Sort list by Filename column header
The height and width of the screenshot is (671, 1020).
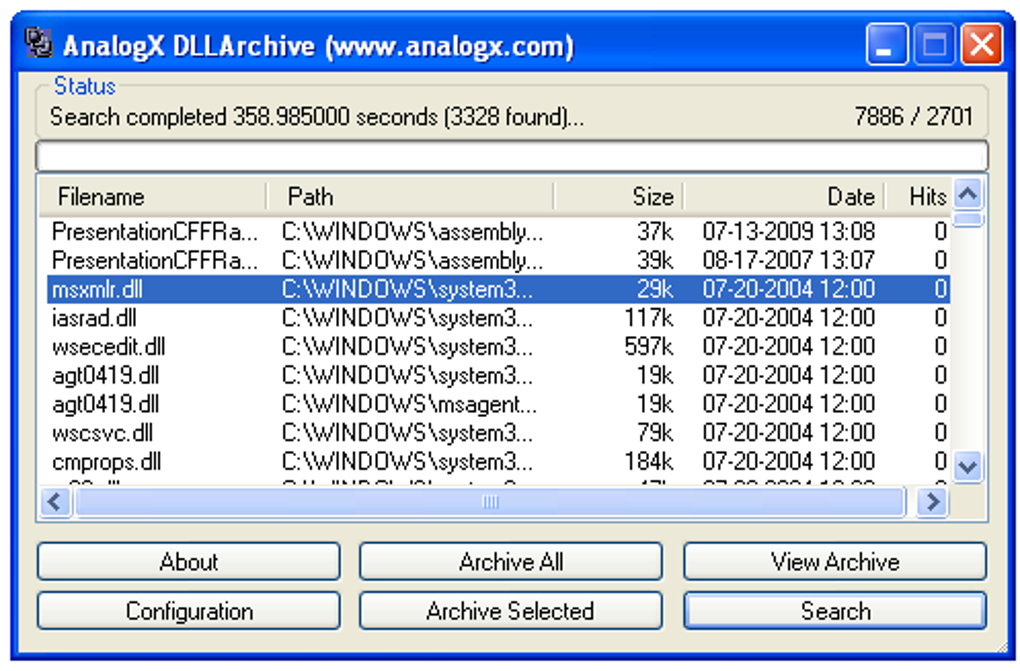tap(152, 197)
